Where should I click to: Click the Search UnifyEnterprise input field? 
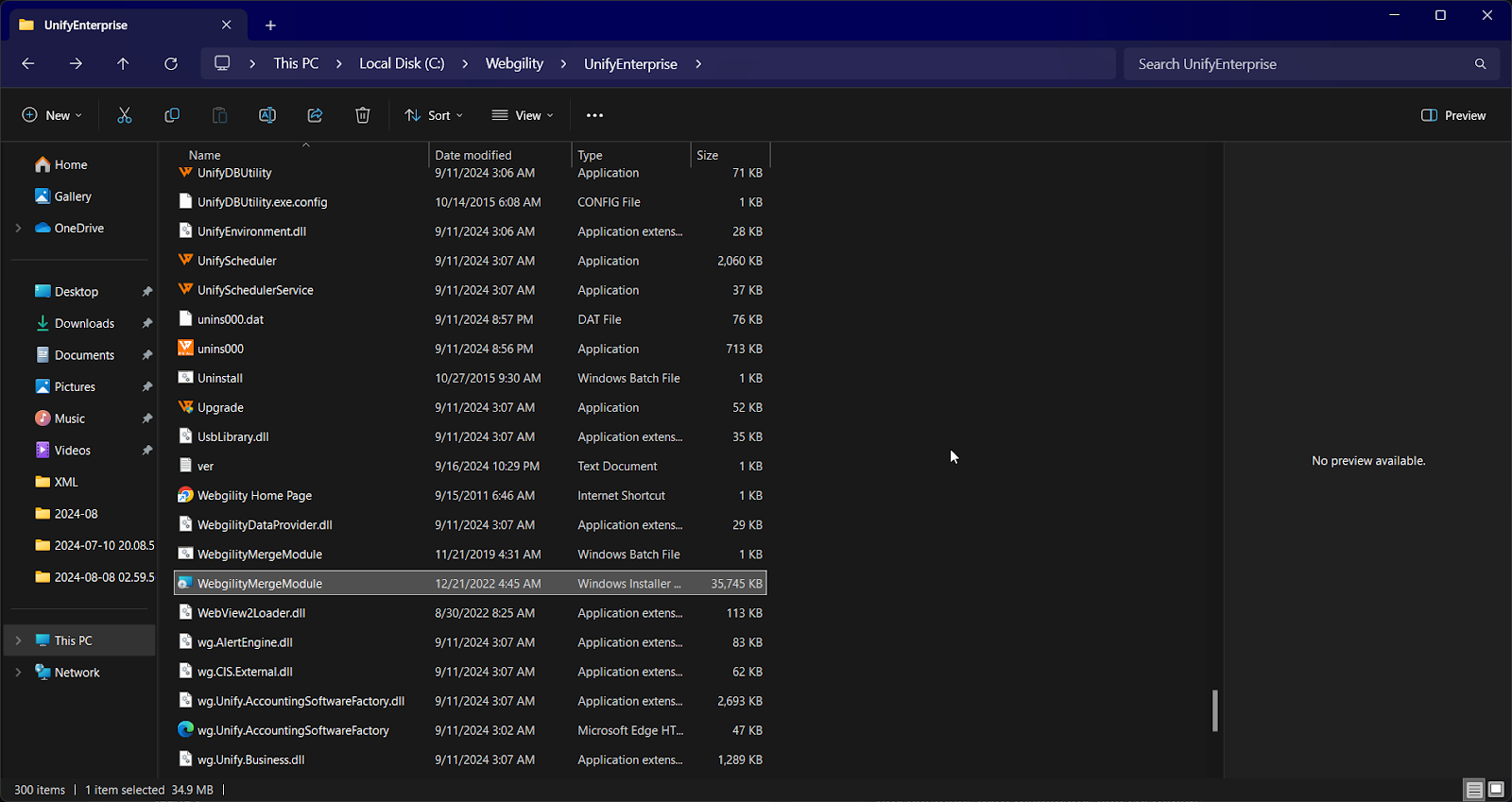tap(1299, 64)
